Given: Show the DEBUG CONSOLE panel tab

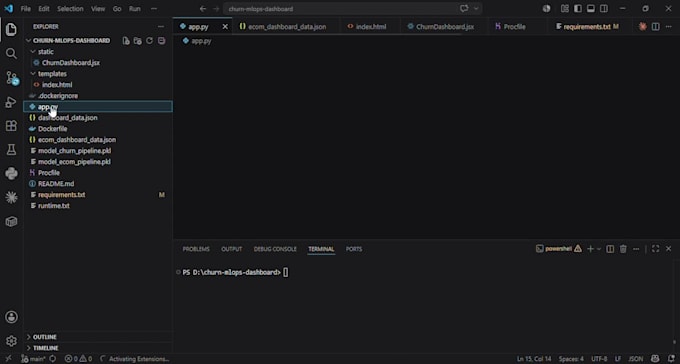Looking at the screenshot, I should pos(275,249).
